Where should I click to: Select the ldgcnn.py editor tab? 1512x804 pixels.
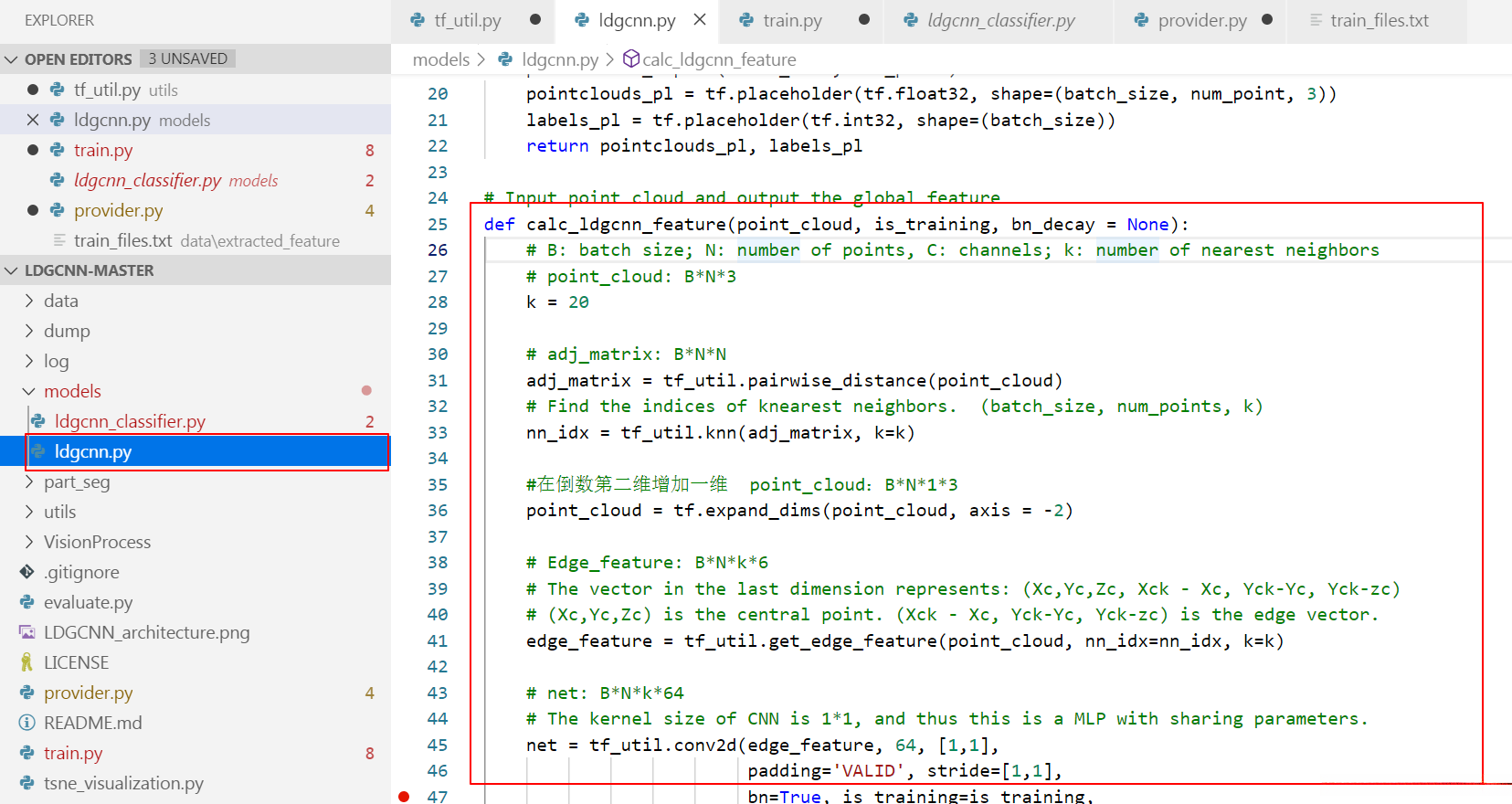[x=637, y=20]
